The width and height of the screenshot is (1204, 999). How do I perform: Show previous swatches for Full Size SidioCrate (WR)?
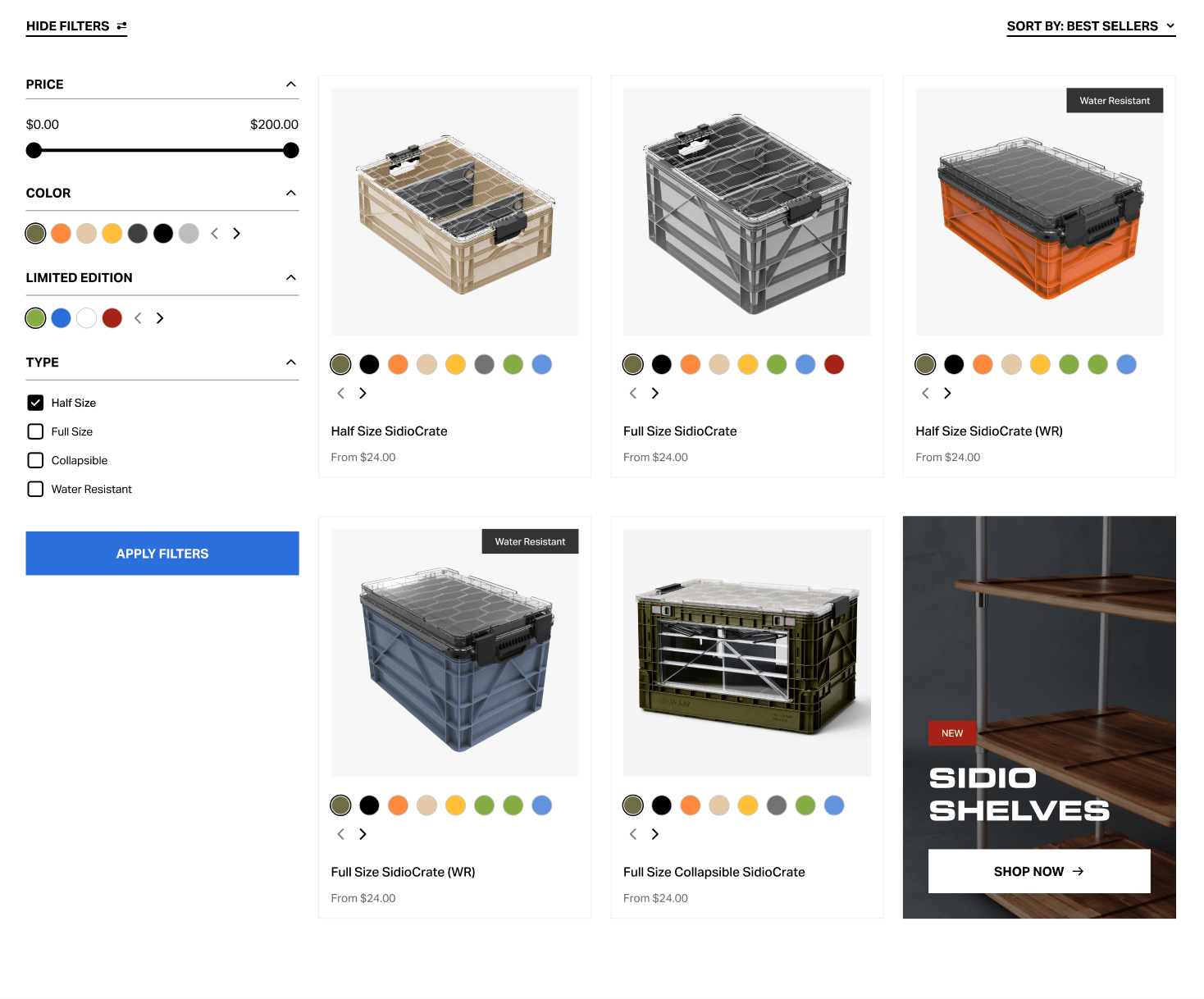click(x=341, y=834)
